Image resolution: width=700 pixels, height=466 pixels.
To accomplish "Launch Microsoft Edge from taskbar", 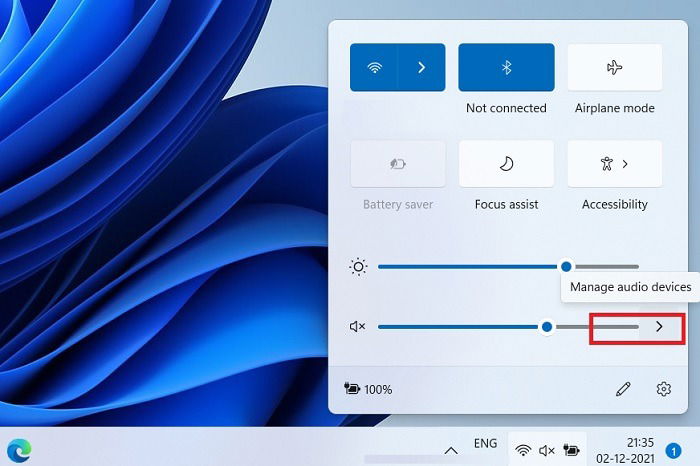I will (19, 450).
